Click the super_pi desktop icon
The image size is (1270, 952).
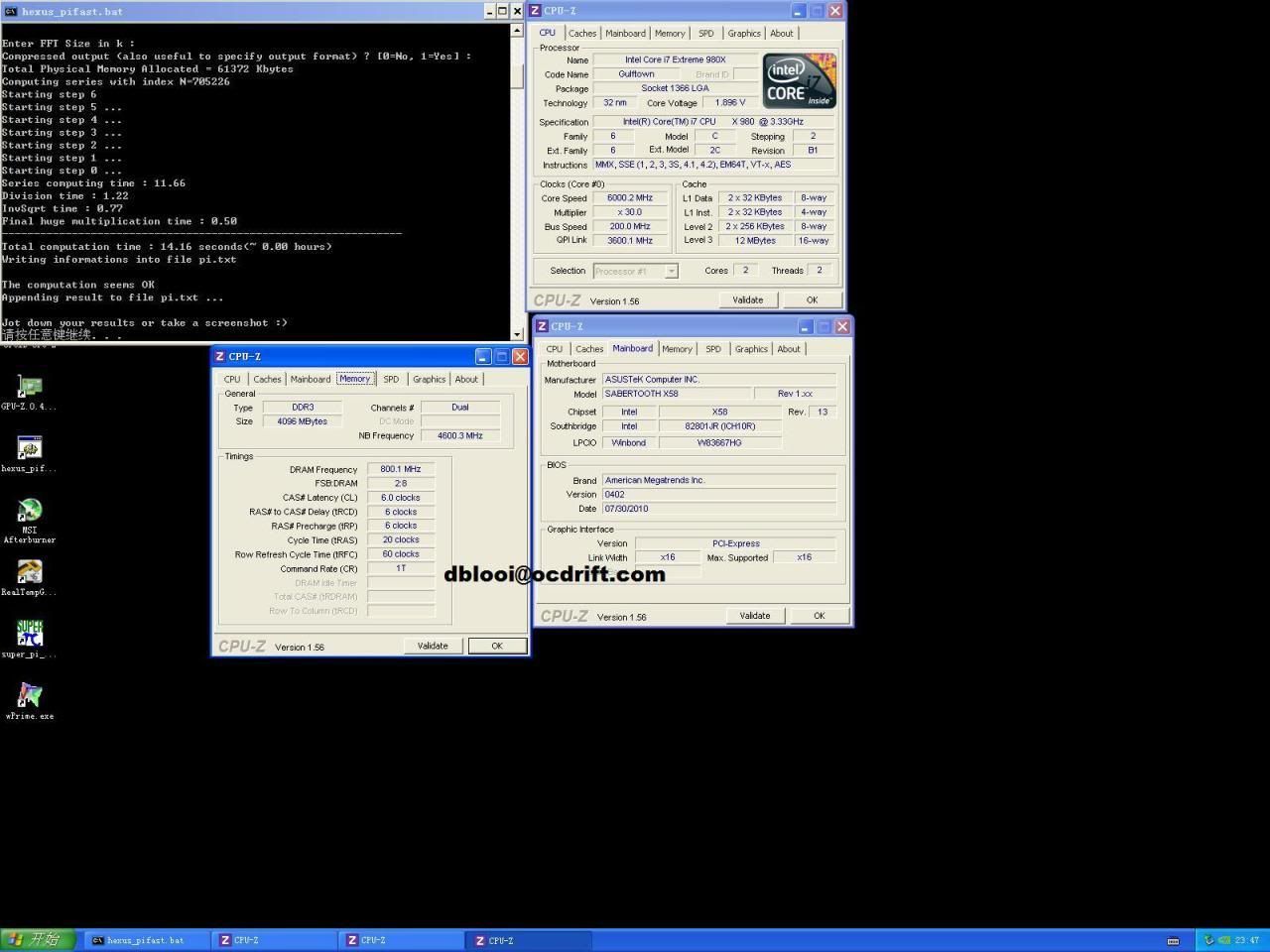coord(29,635)
